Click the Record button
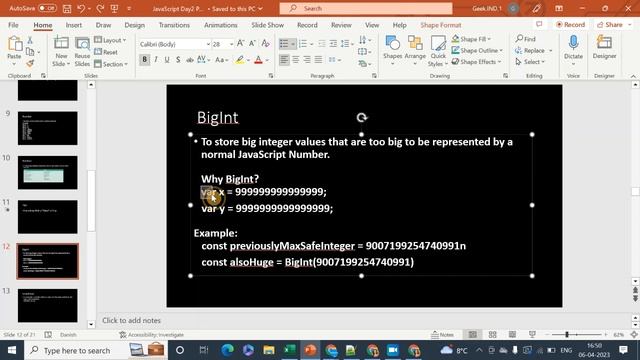Image resolution: width=640 pixels, height=360 pixels. coord(570,24)
